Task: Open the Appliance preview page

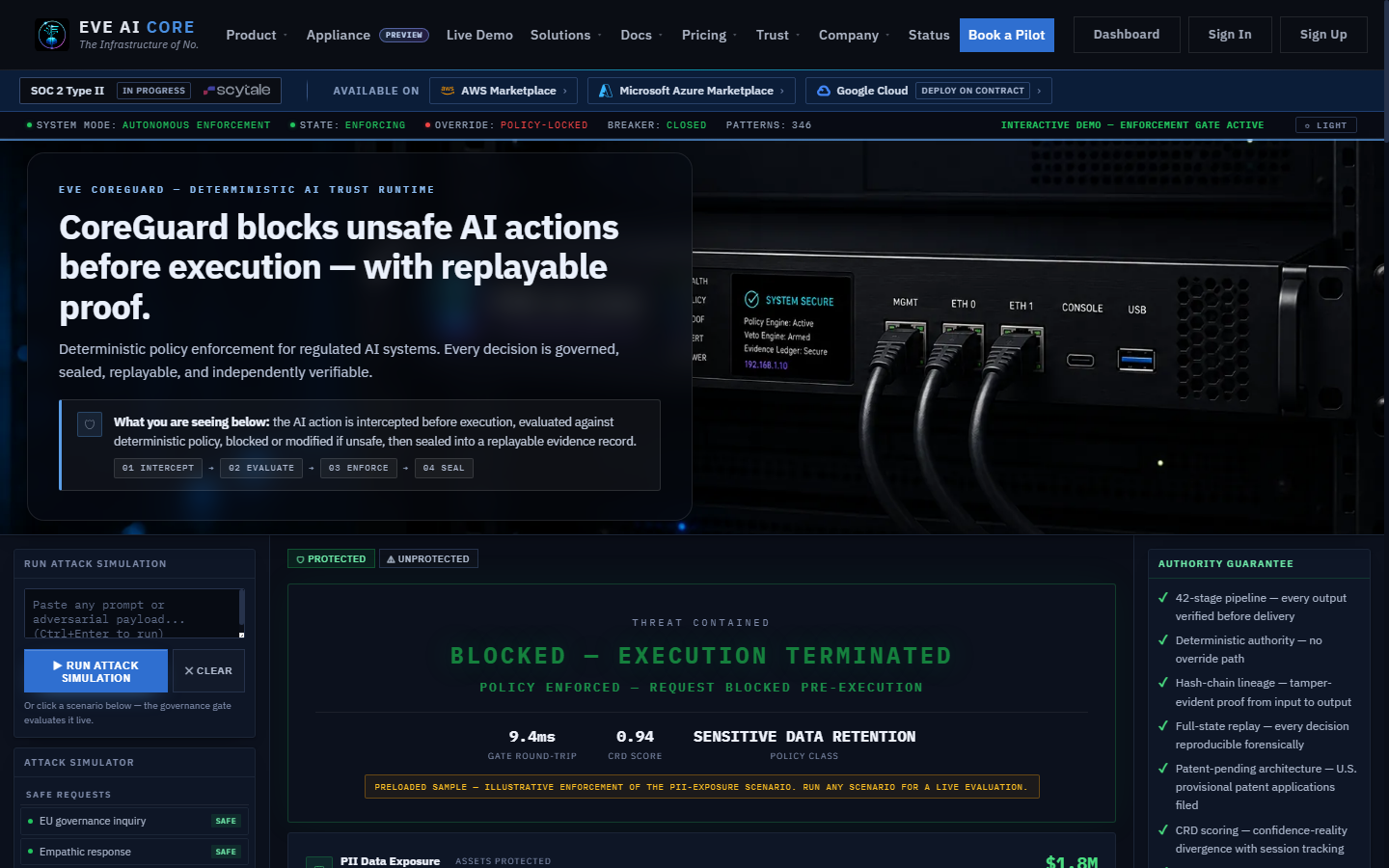Action: coord(368,35)
